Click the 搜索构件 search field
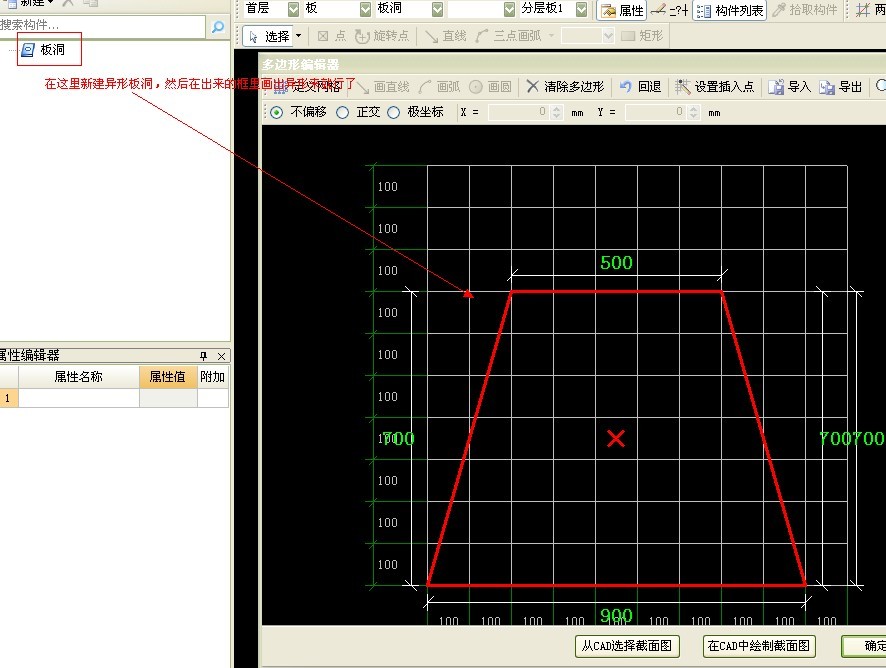 102,25
